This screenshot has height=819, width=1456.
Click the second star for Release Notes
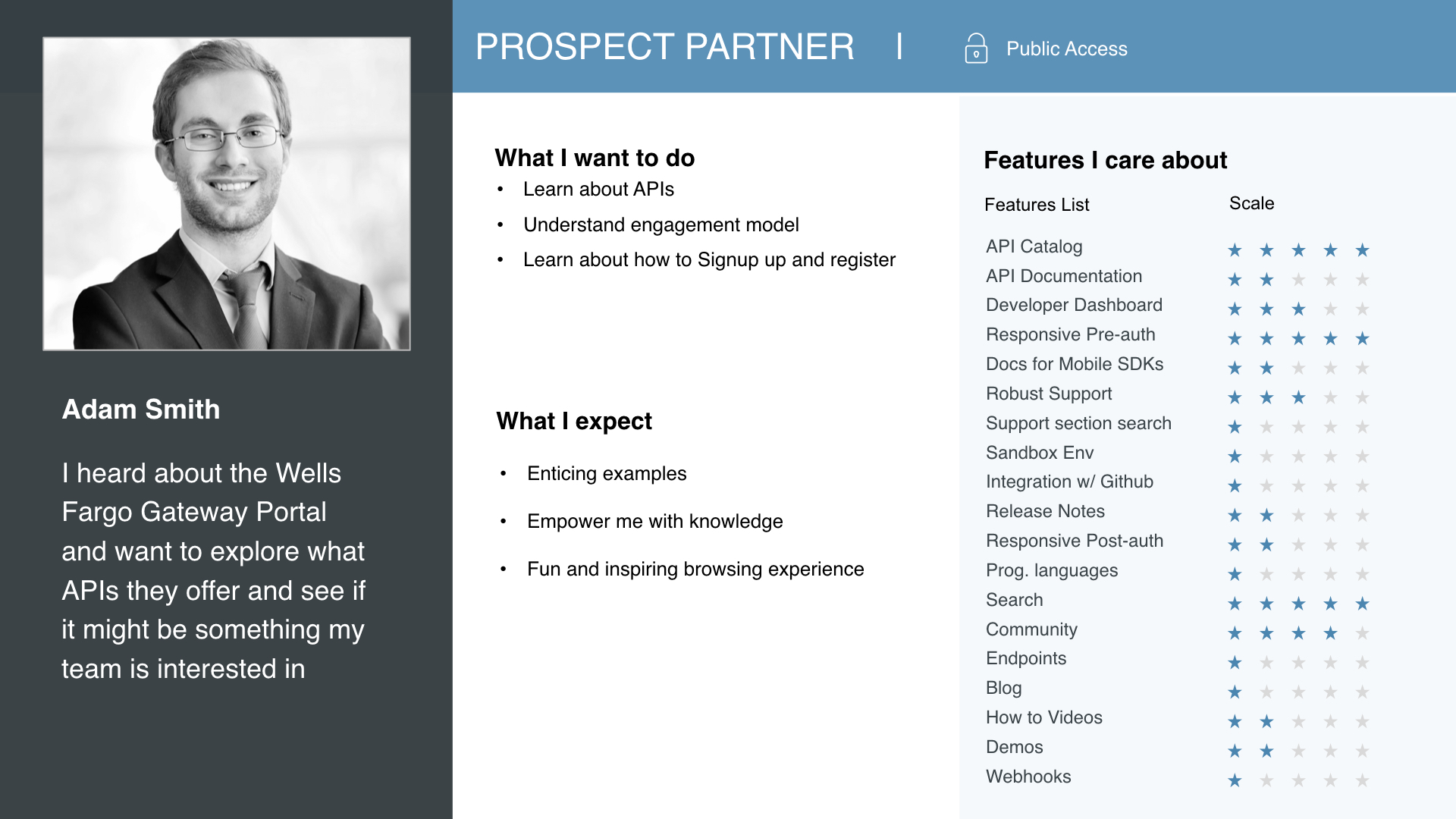[x=1266, y=516]
